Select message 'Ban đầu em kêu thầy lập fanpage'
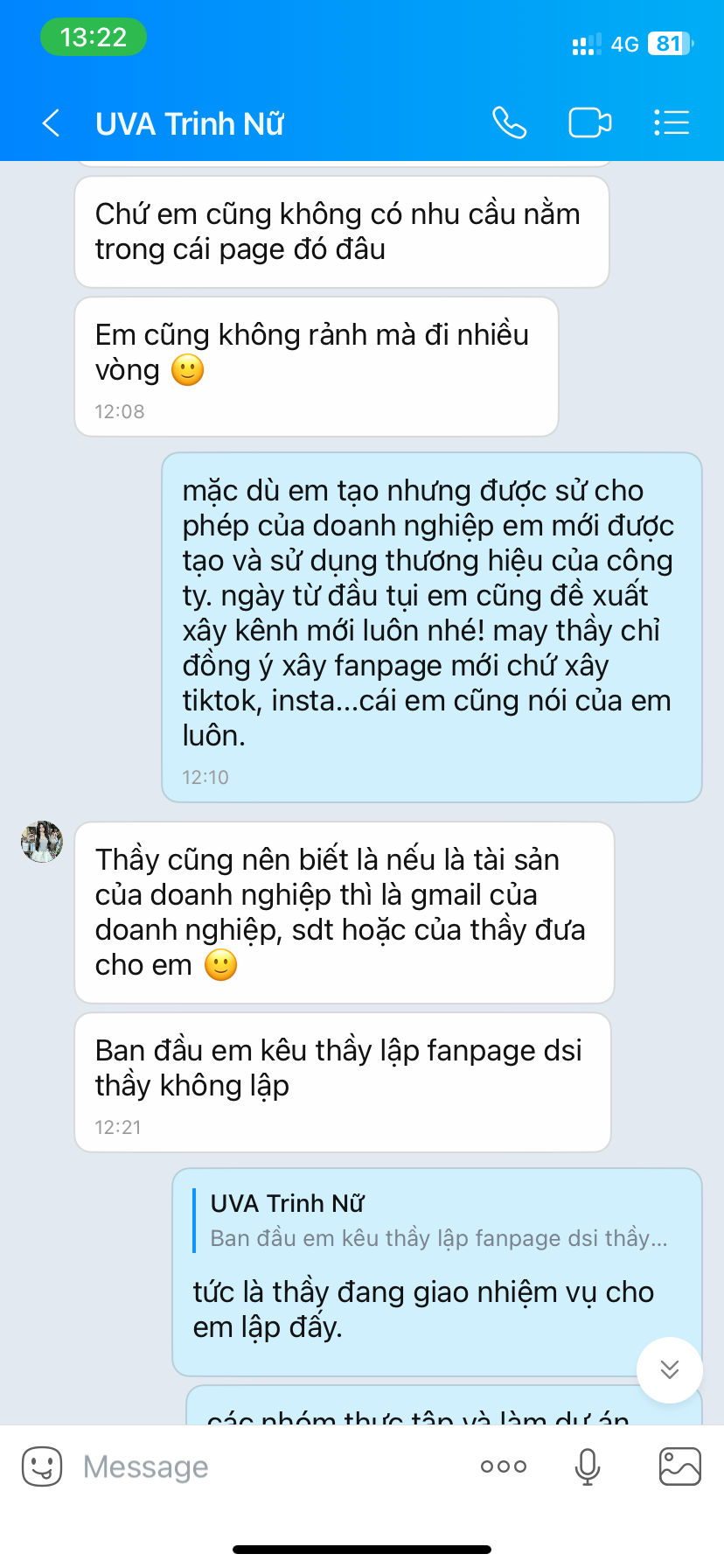This screenshot has width=724, height=1568. (342, 1082)
